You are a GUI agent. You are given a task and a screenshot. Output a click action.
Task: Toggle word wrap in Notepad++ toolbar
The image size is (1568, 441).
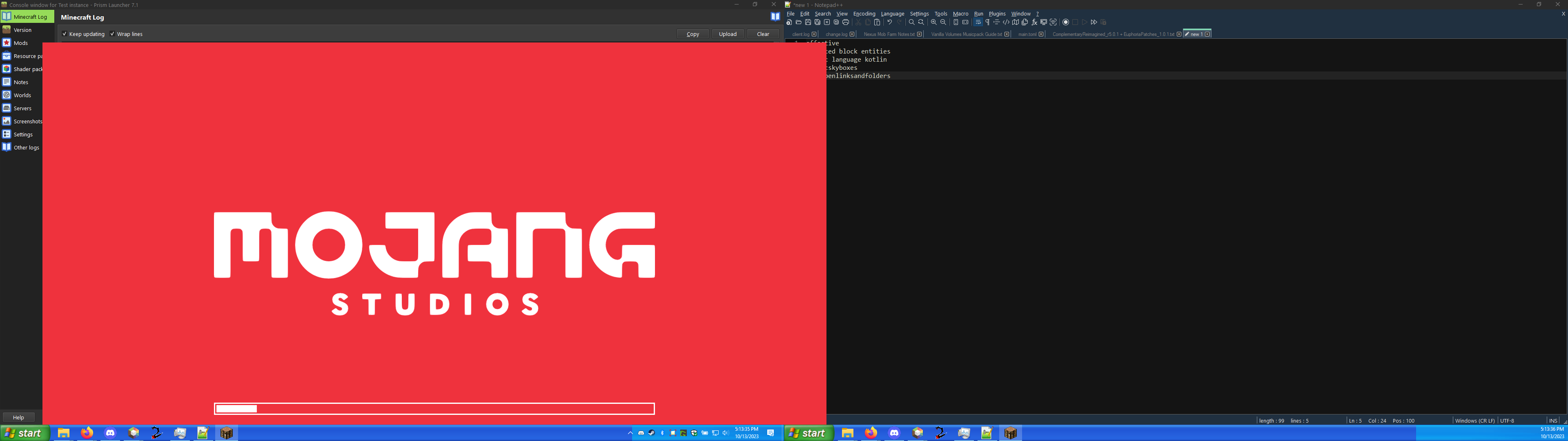coord(978,22)
